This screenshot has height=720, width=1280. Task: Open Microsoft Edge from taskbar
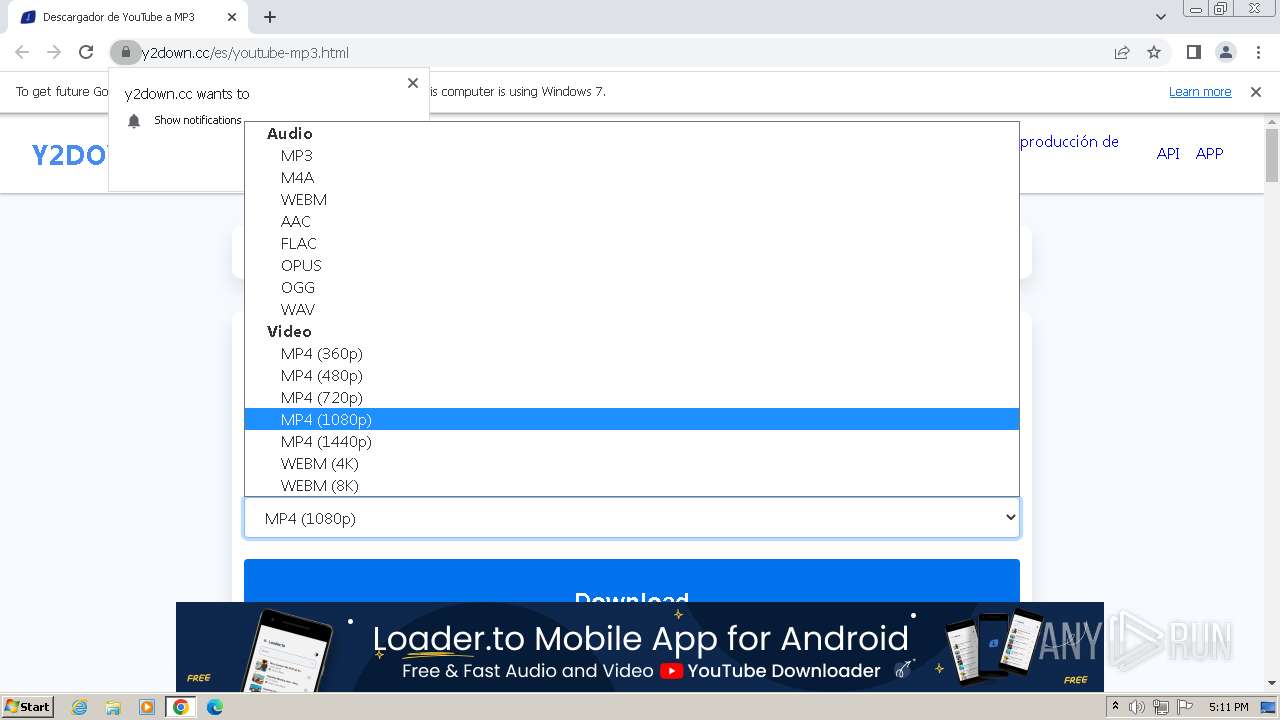tap(215, 707)
